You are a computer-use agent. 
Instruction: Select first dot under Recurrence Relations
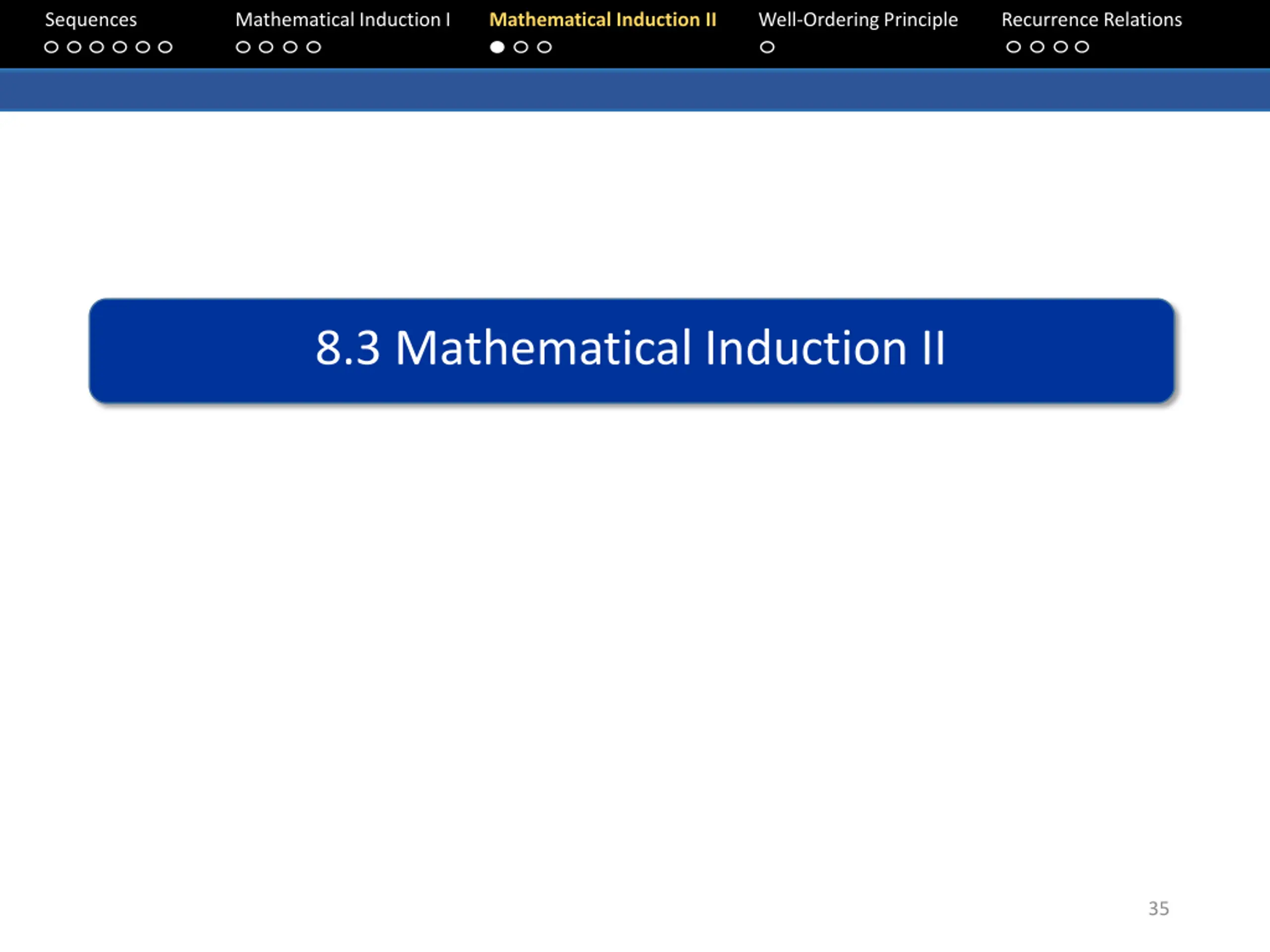click(1014, 47)
